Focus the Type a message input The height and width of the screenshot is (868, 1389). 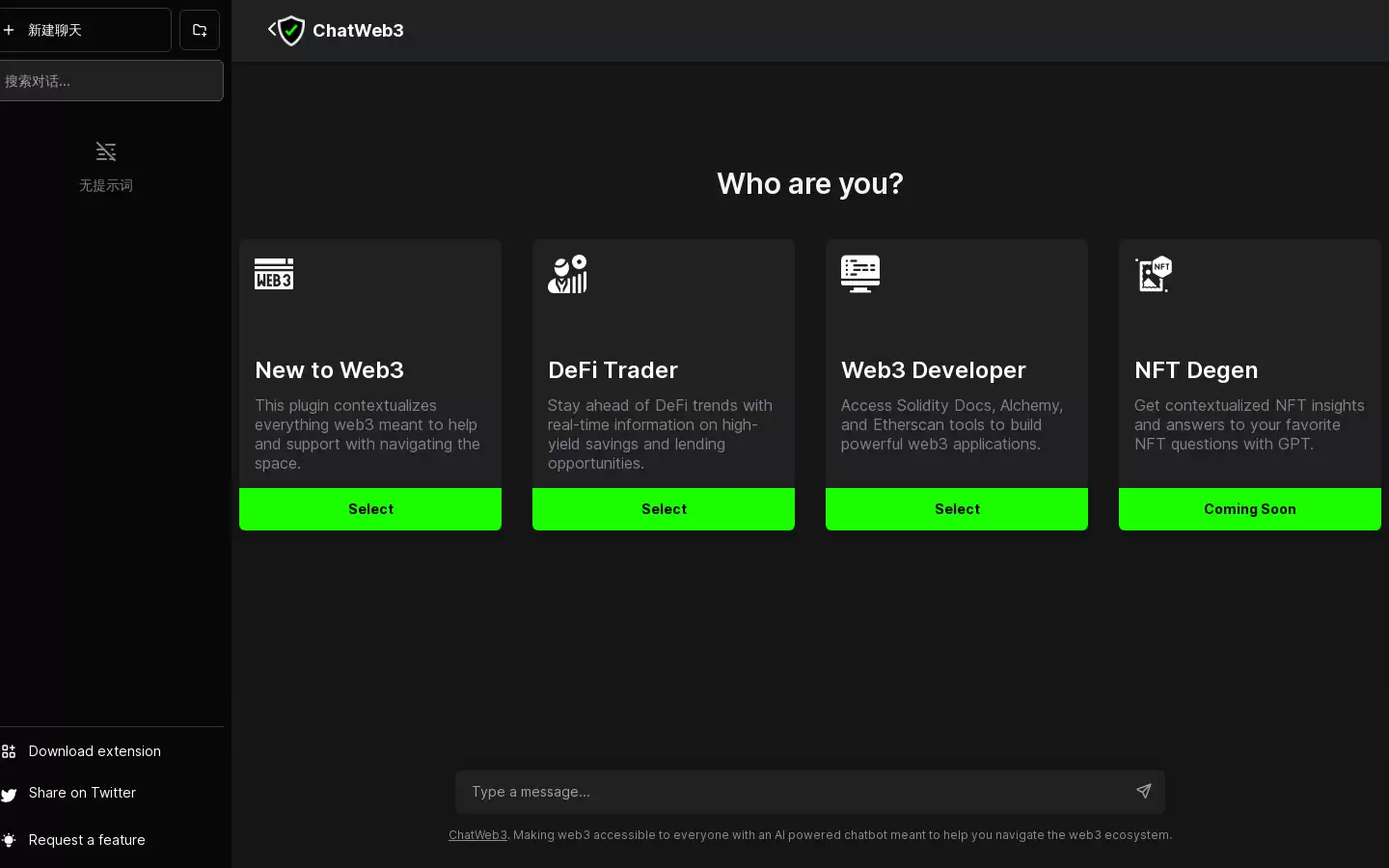pos(791,792)
